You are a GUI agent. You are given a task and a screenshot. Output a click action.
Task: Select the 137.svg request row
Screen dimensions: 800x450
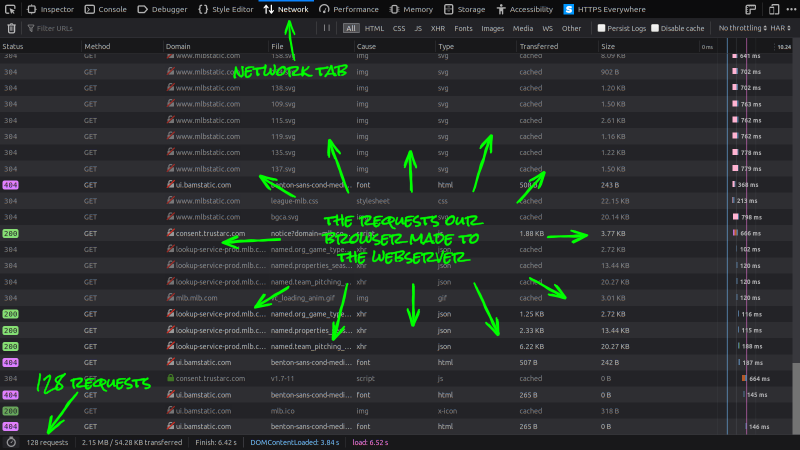[396, 169]
